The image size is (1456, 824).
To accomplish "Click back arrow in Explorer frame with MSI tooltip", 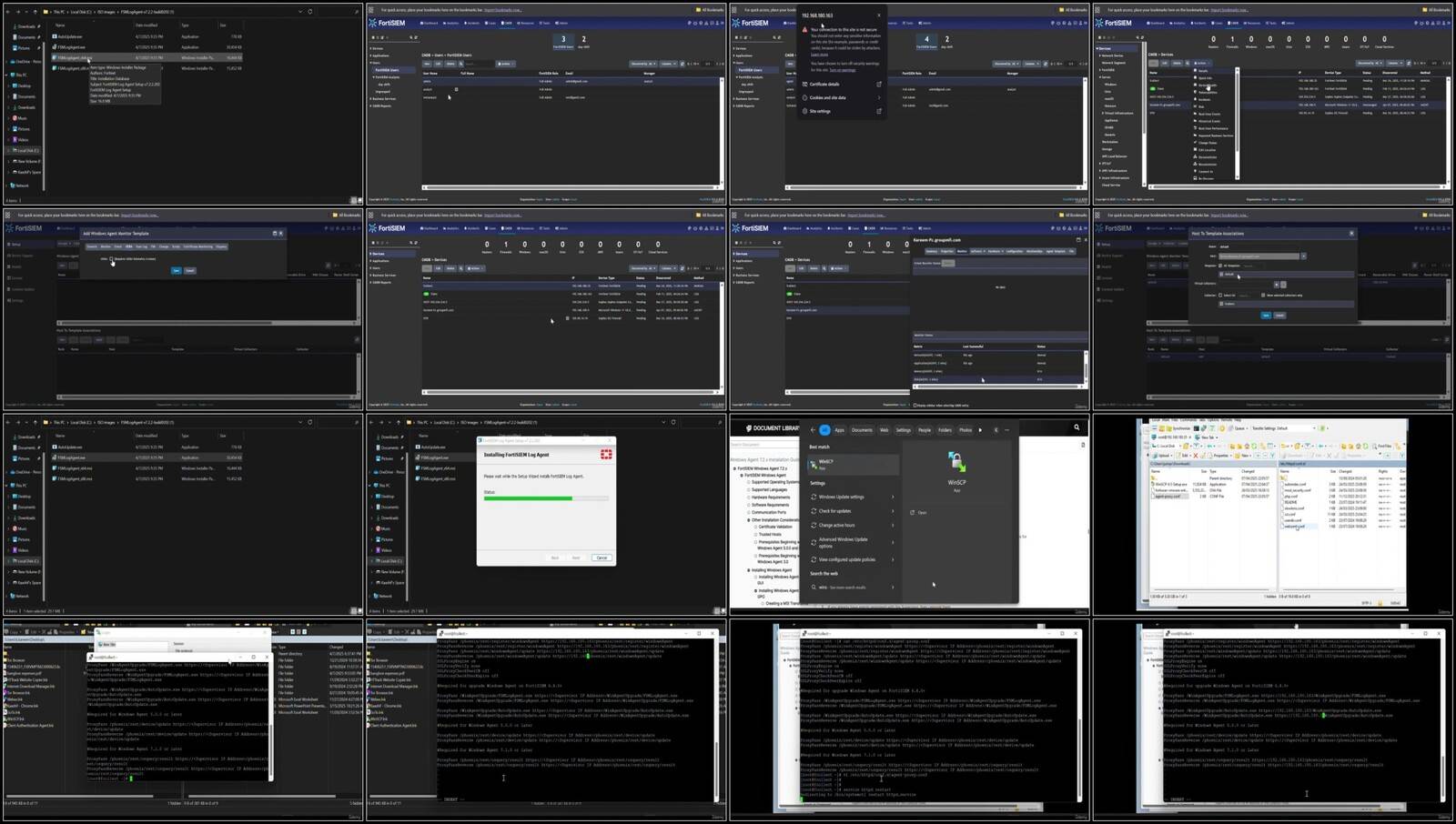I will [x=8, y=12].
